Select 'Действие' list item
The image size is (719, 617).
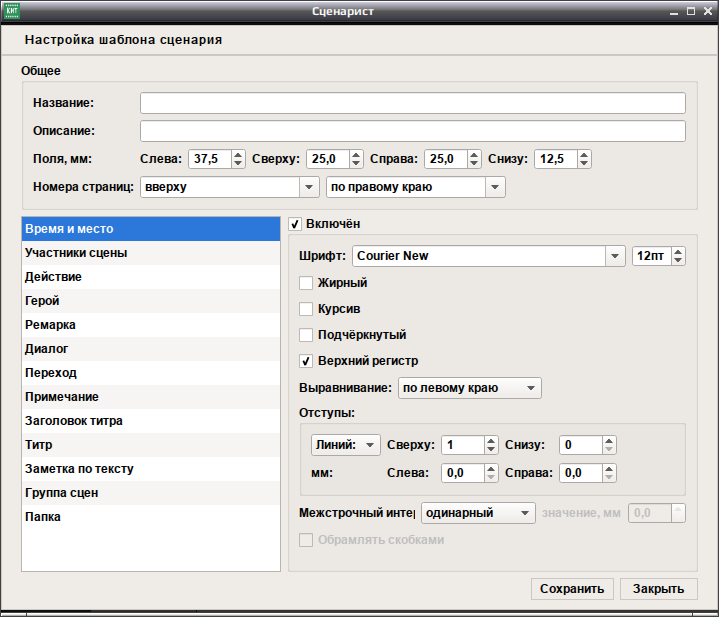pos(151,277)
